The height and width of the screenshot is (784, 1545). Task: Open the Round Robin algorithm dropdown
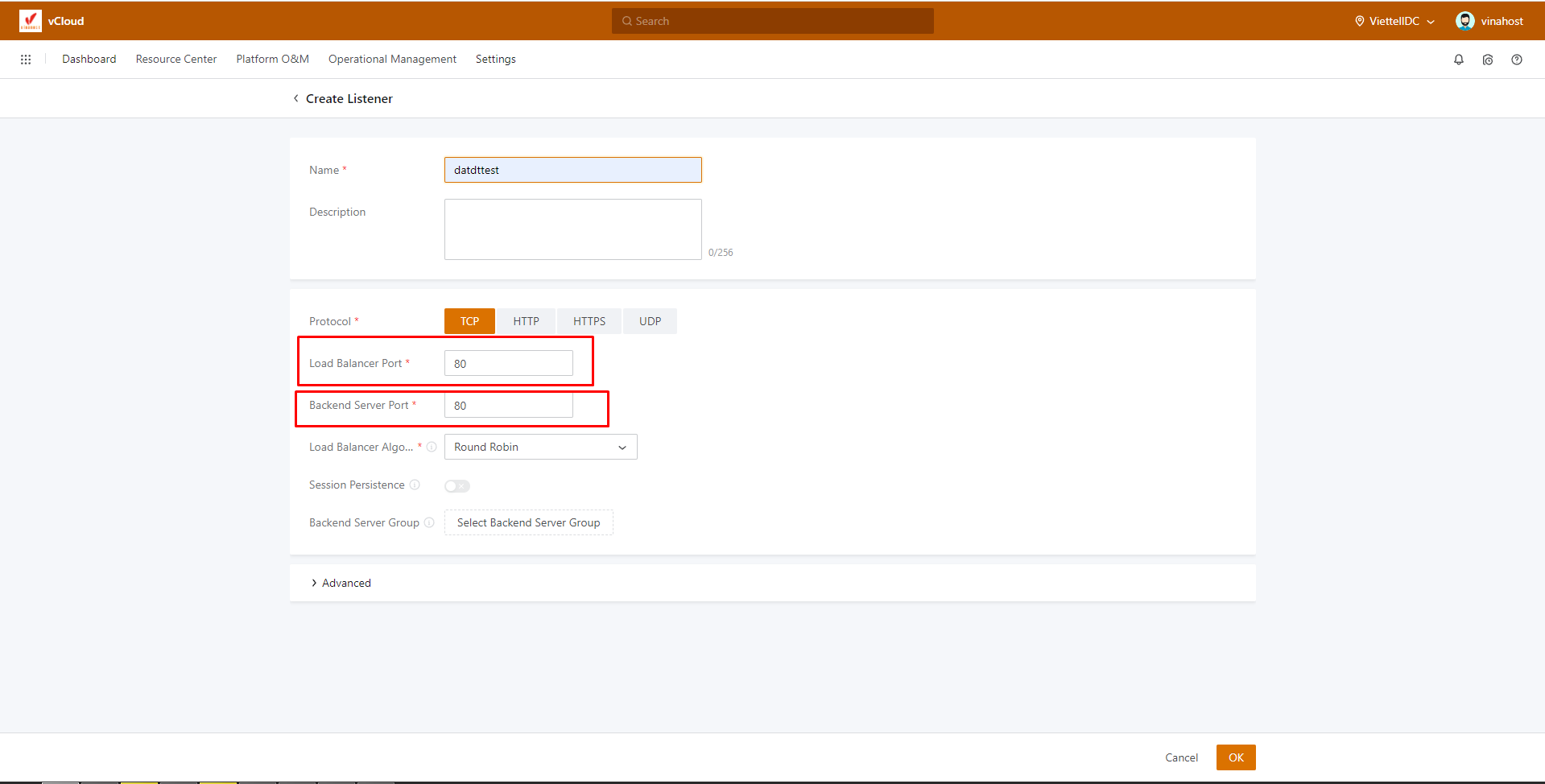[540, 447]
